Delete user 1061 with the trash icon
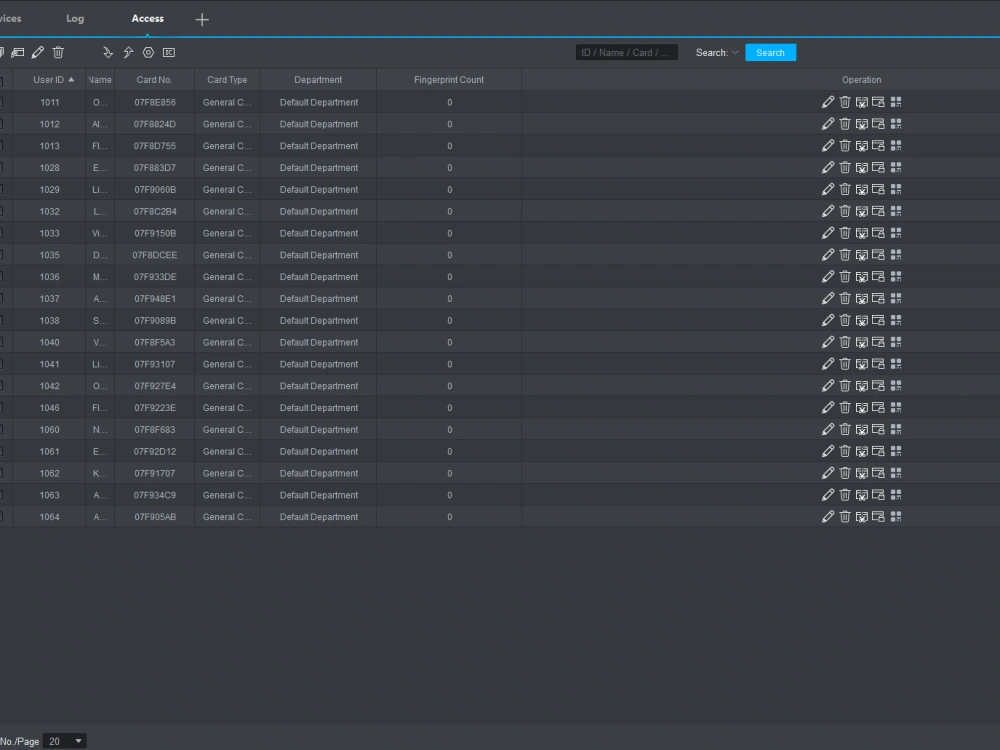Viewport: 1000px width, 750px height. 845,451
